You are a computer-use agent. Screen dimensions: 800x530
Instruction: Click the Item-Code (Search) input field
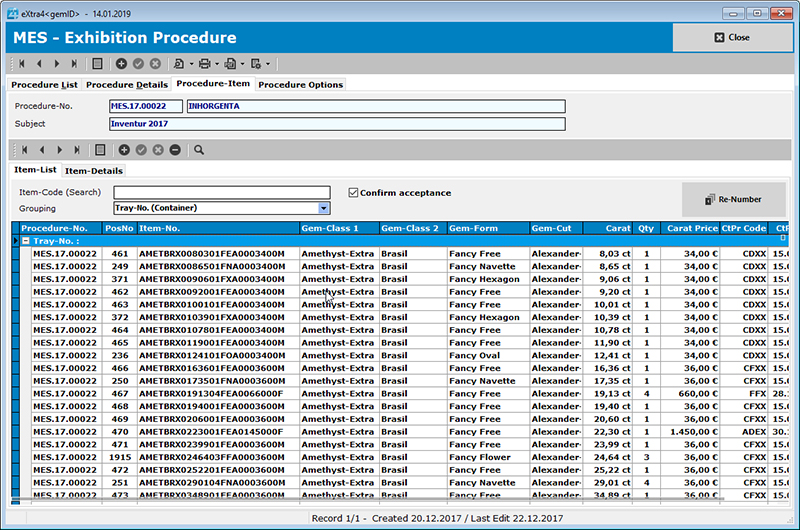pos(221,193)
